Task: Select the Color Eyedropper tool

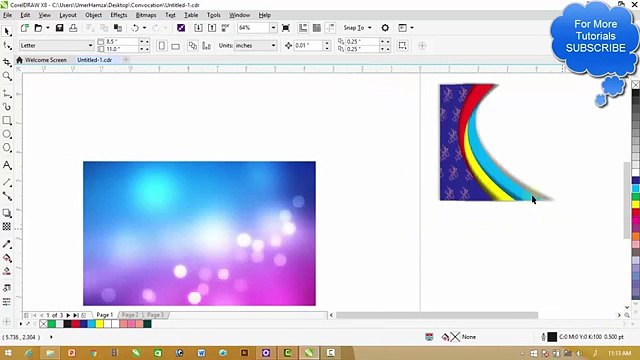Action: point(7,244)
